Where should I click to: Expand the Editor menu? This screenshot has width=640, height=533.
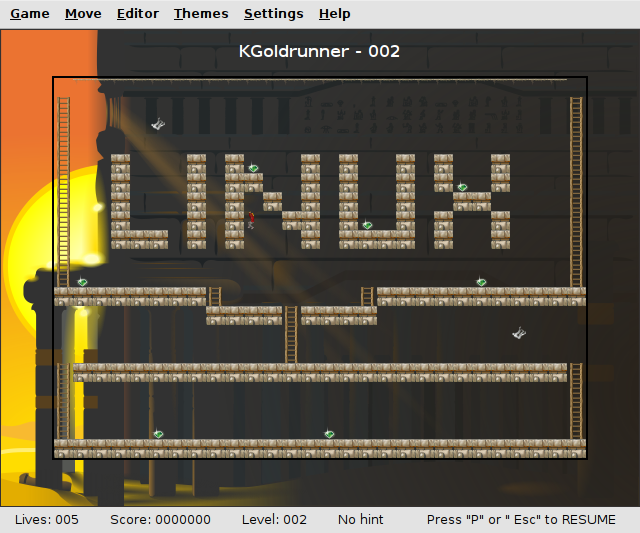pyautogui.click(x=137, y=14)
